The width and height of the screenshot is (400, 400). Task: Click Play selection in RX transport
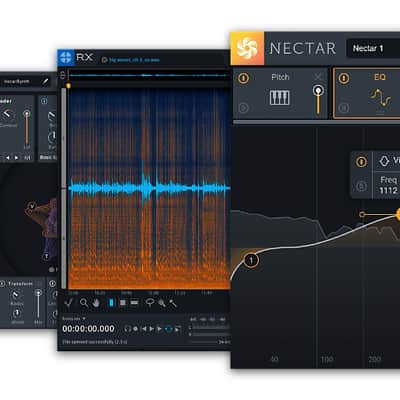[160, 329]
